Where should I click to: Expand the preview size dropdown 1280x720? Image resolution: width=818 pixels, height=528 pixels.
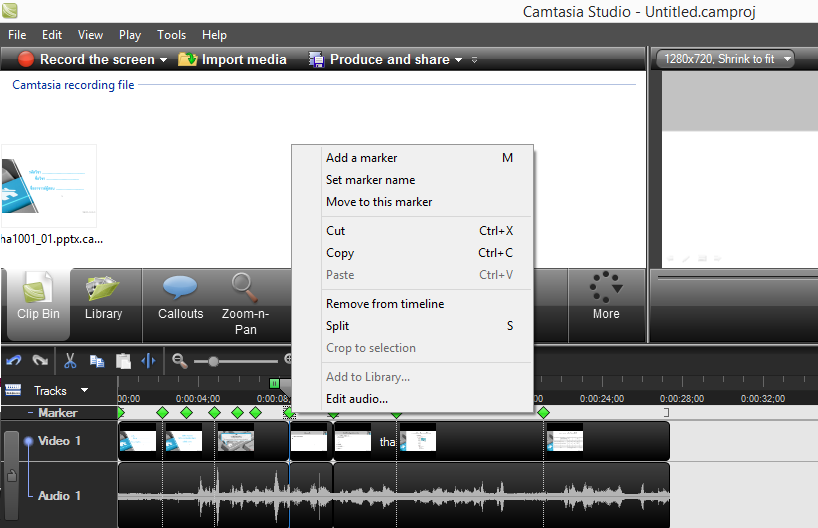[x=788, y=59]
